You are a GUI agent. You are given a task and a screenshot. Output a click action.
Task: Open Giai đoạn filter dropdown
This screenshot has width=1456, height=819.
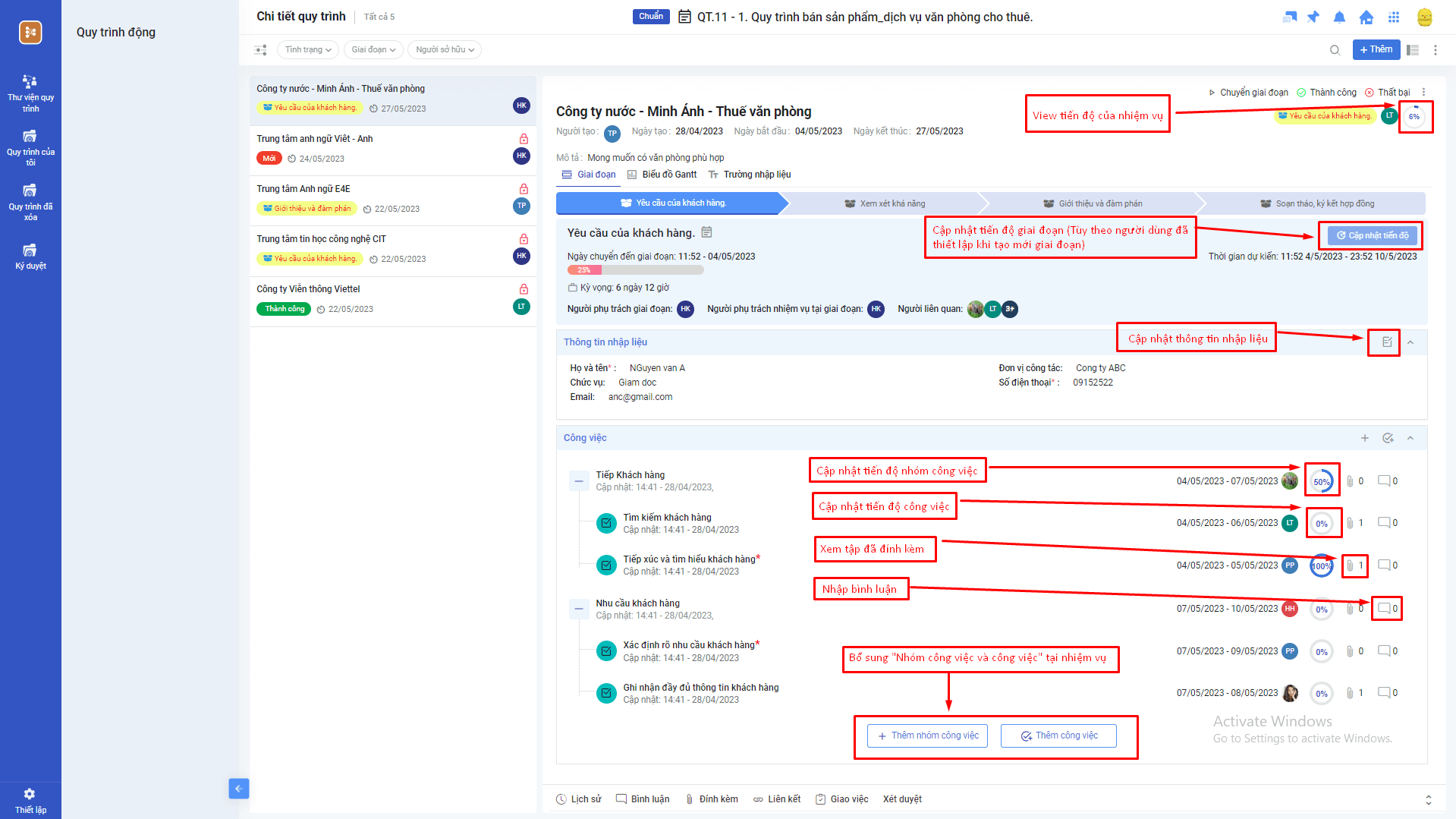[373, 50]
